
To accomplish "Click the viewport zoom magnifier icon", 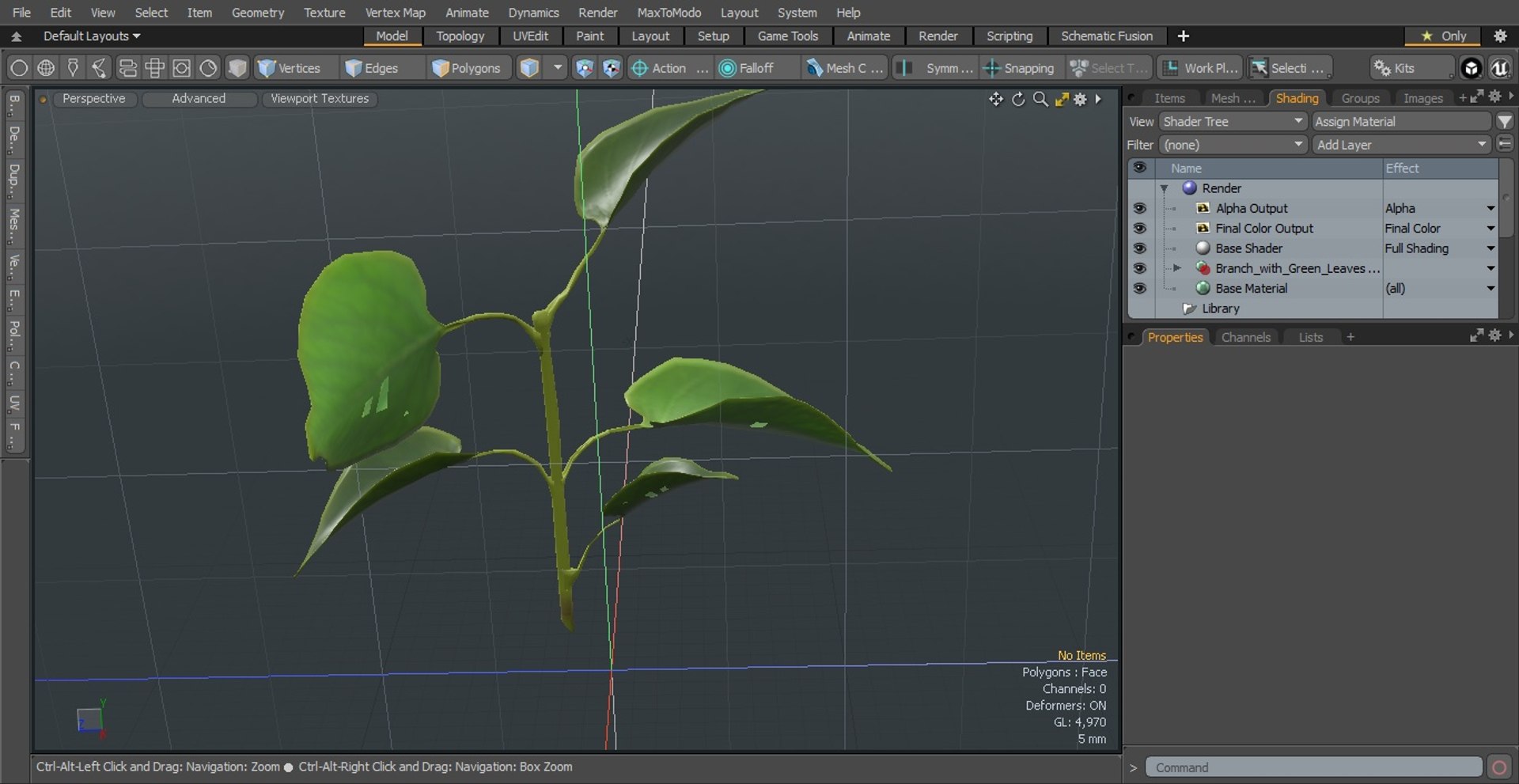I will (1040, 99).
